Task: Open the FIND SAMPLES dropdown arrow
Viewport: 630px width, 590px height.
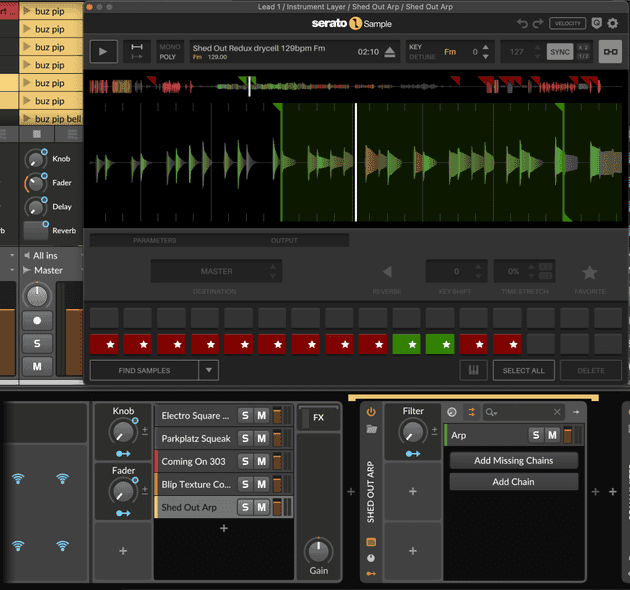Action: [x=209, y=370]
